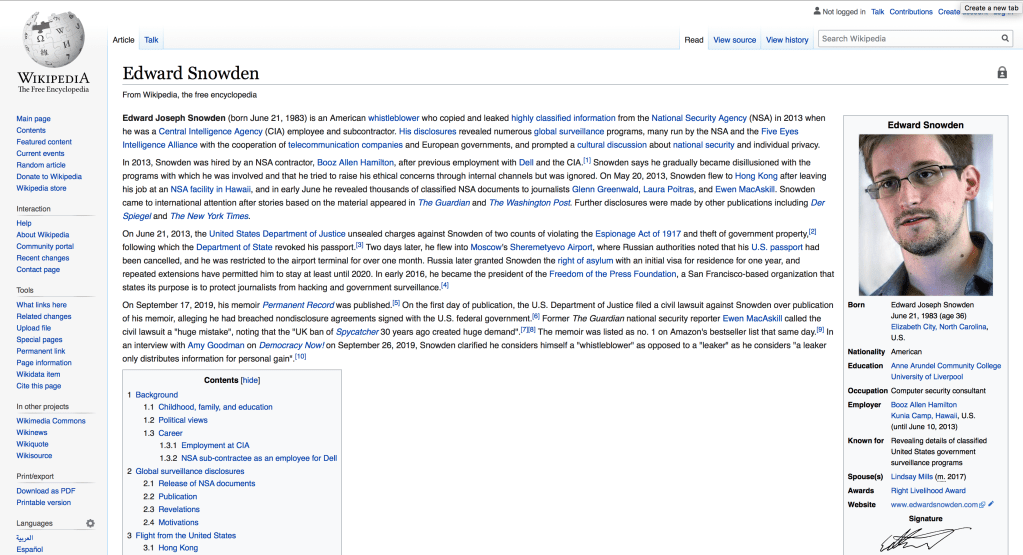Hide the Contents table using hide toggle
The image size is (1023, 555).
(251, 380)
